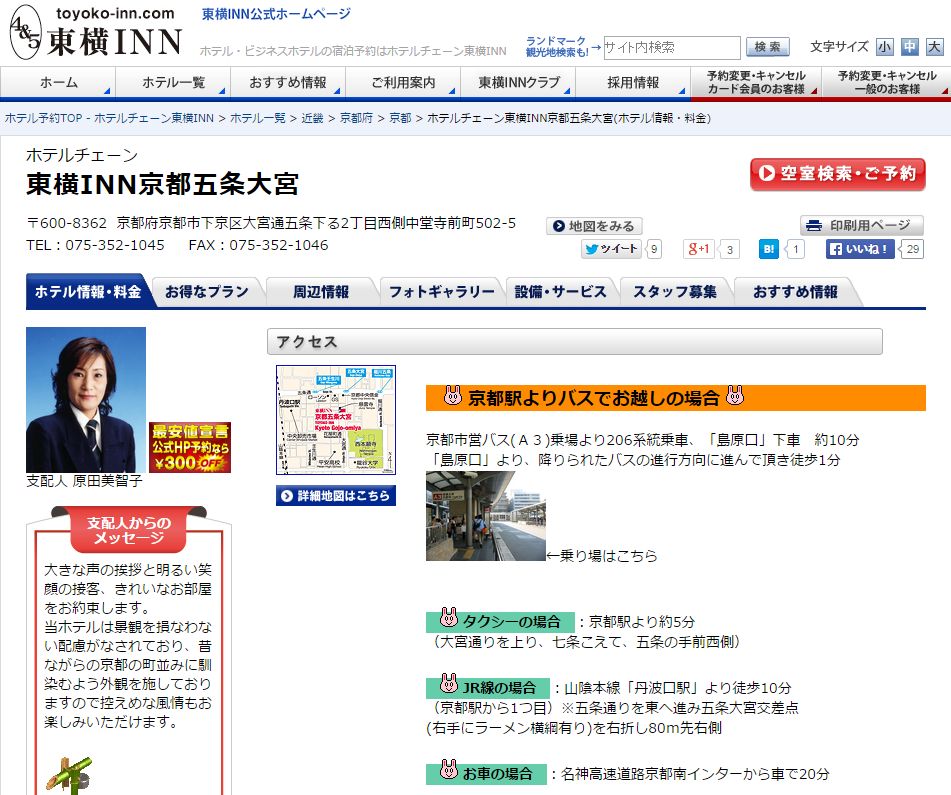The image size is (951, 795).
Task: Click the タクシーの場合 label
Action: (x=500, y=621)
